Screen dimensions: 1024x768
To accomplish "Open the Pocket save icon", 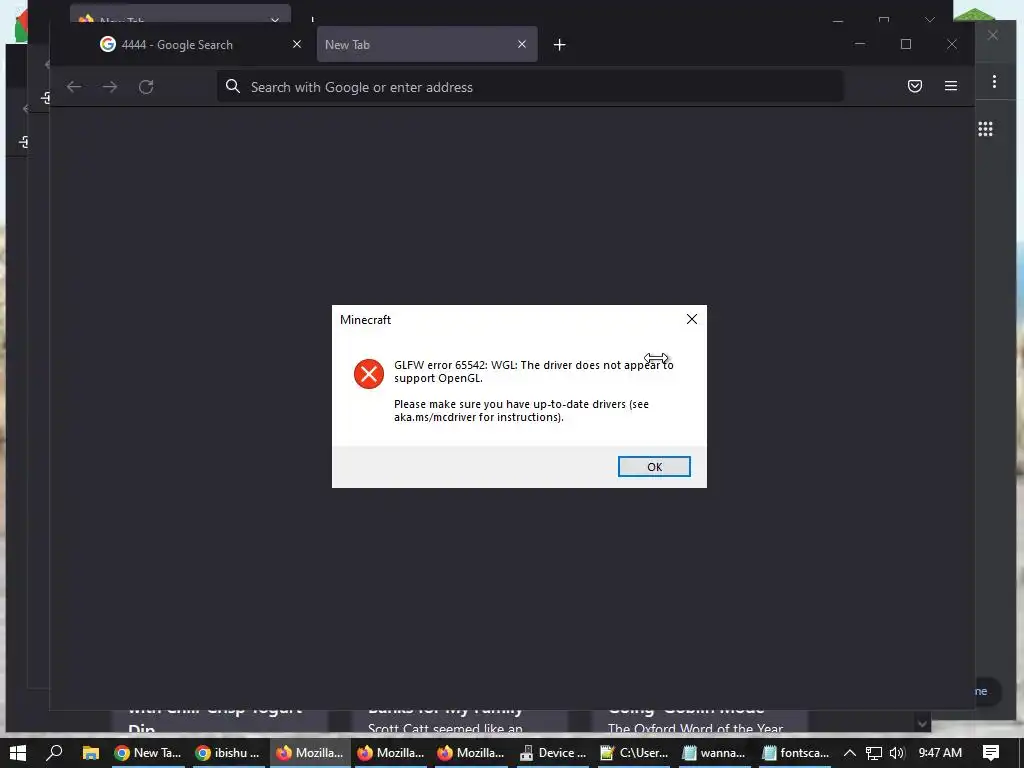I will (915, 86).
